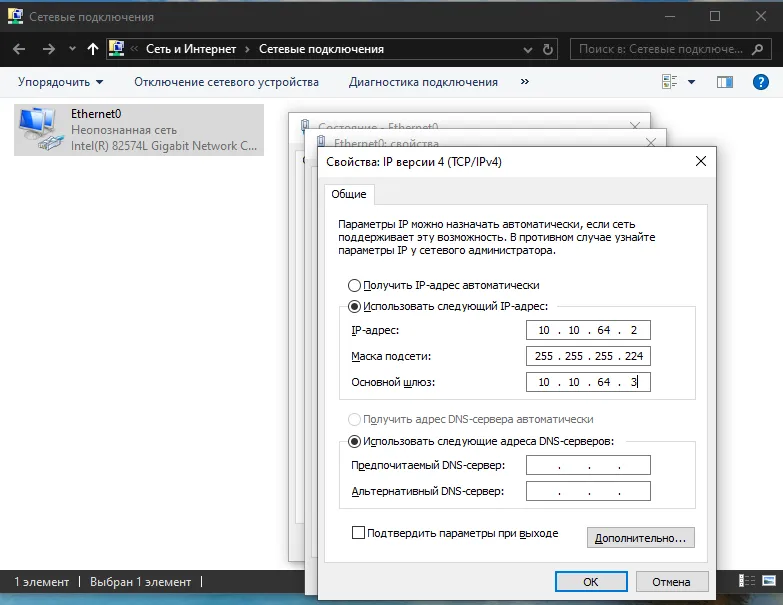Open the 'Упорядочить' menu
Image resolution: width=783 pixels, height=605 pixels.
click(x=60, y=82)
